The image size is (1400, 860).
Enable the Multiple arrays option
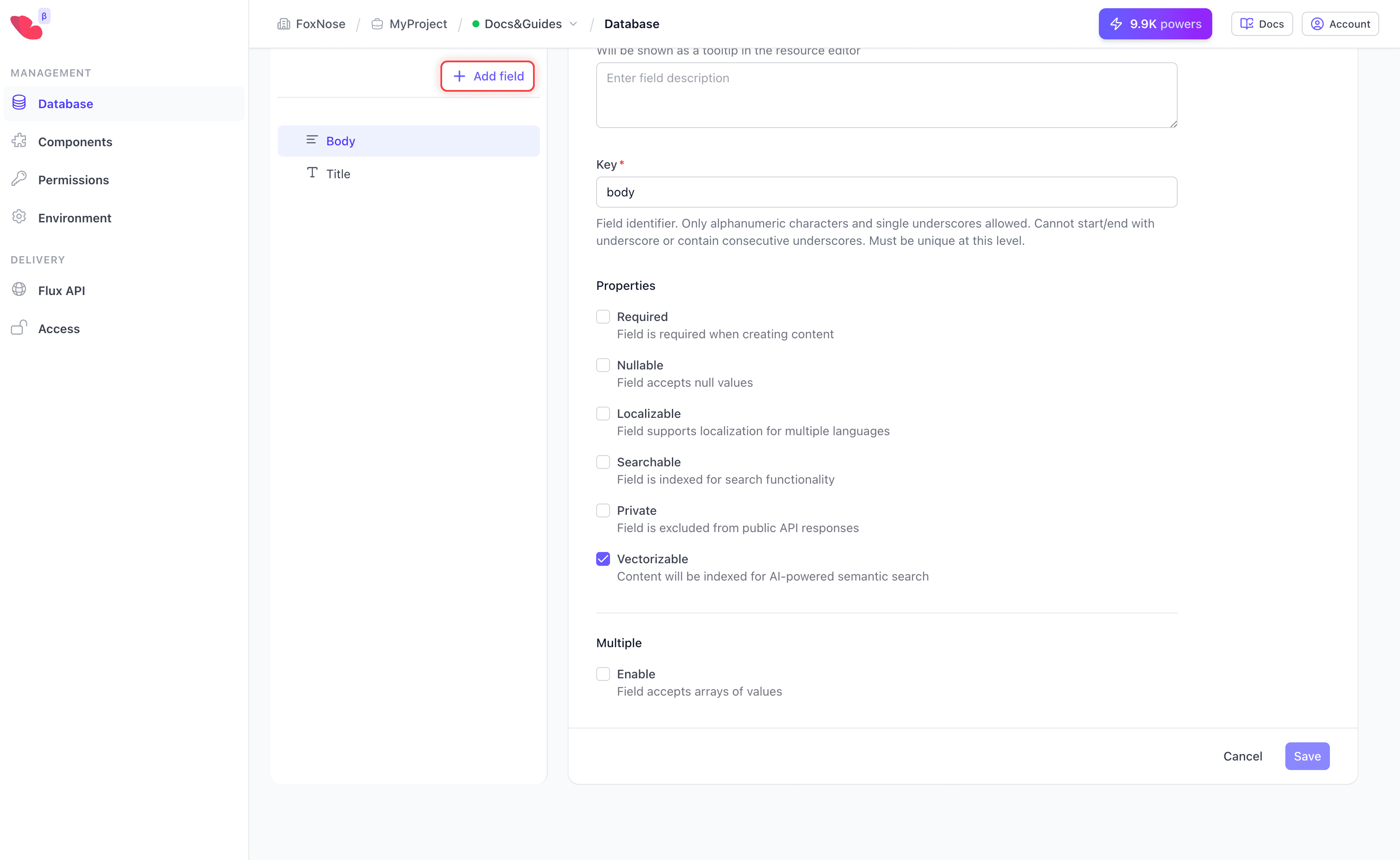pyautogui.click(x=603, y=674)
